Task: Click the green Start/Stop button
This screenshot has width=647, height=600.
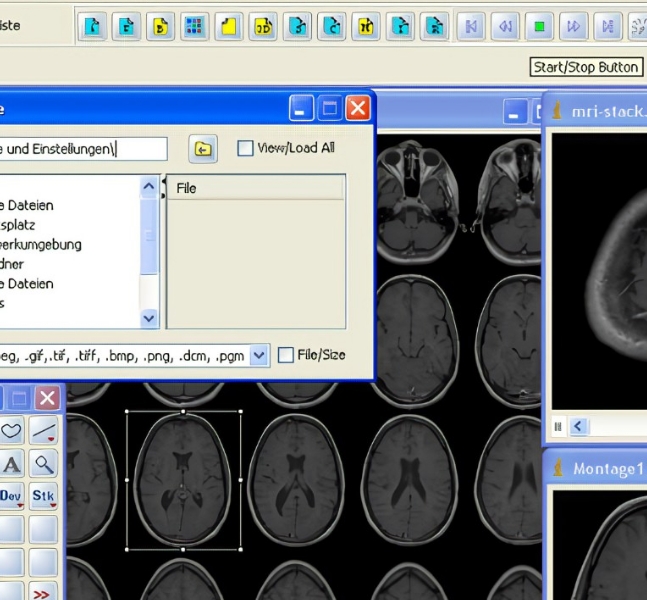Action: click(539, 26)
